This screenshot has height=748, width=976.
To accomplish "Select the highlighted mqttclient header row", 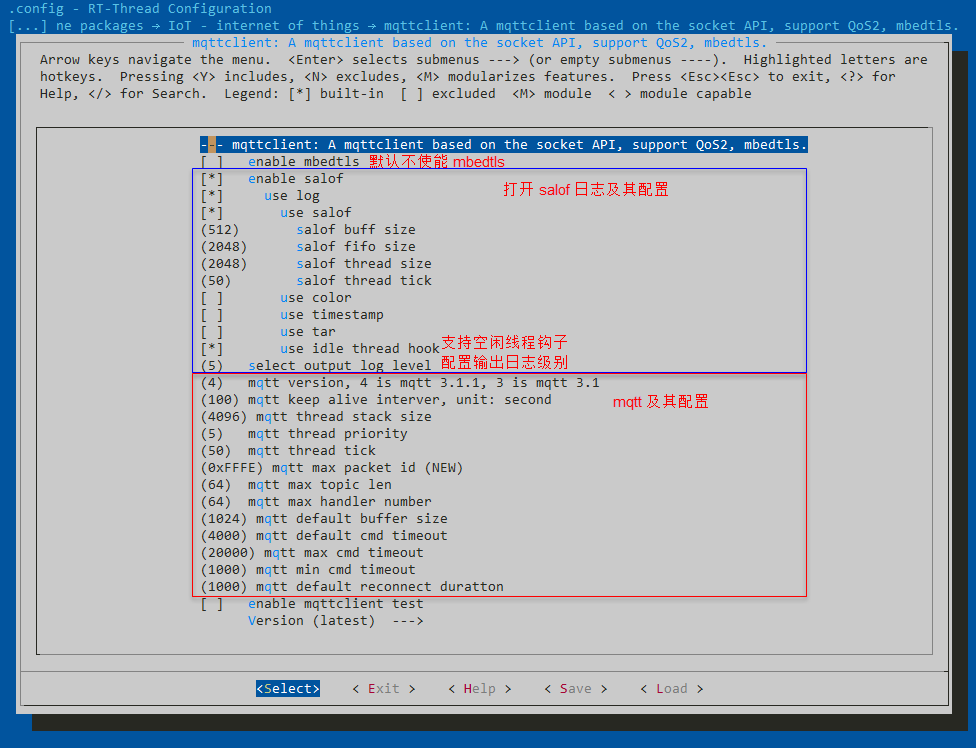I will click(504, 145).
